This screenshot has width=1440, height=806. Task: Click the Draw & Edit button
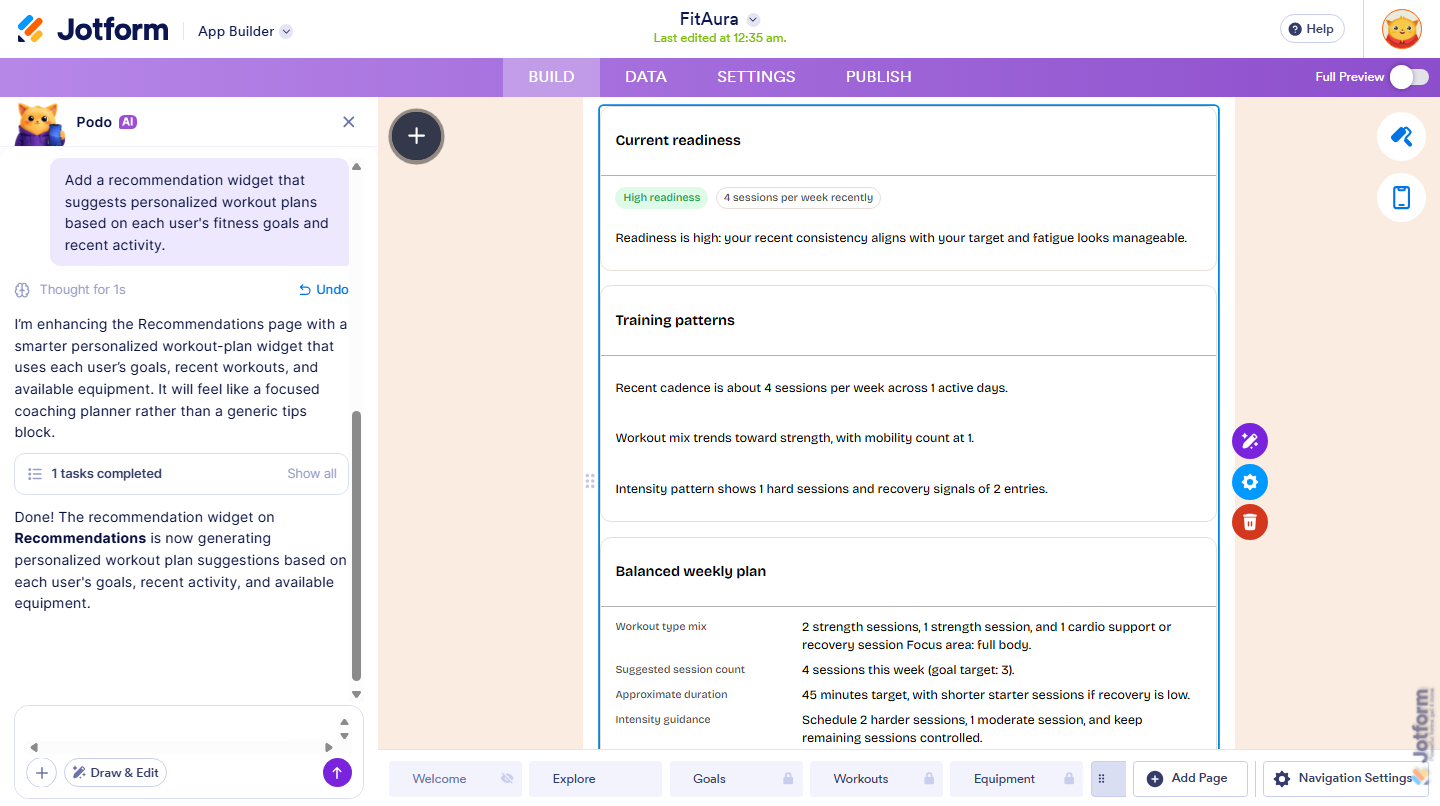tap(115, 773)
